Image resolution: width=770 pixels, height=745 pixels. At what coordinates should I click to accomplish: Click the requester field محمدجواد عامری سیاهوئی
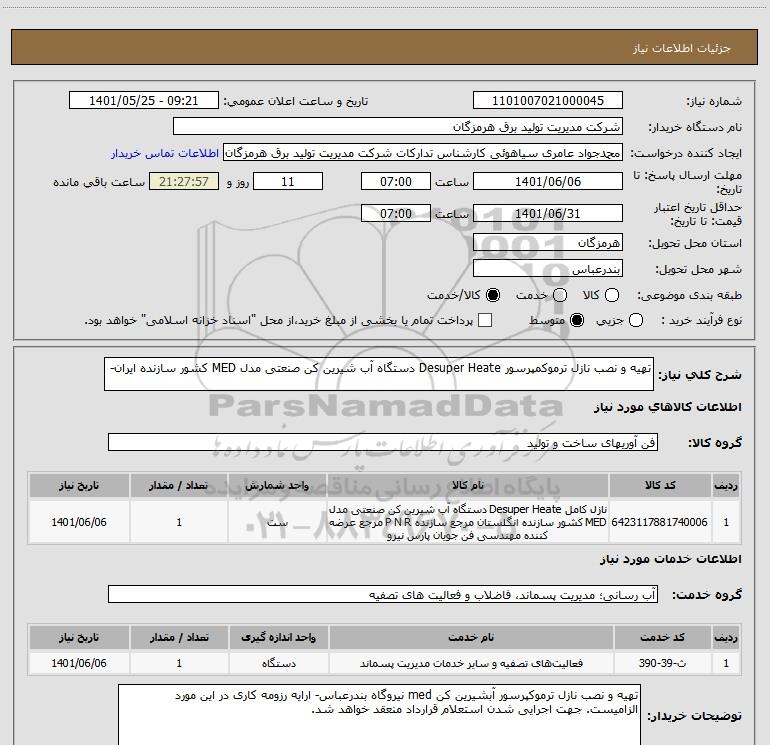click(x=423, y=152)
